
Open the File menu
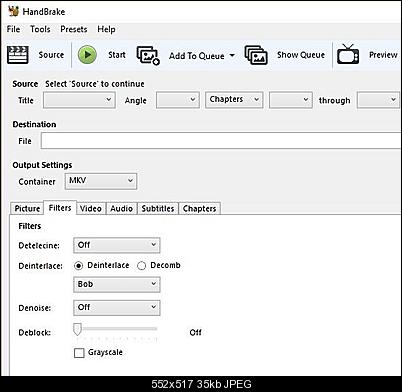(x=13, y=29)
